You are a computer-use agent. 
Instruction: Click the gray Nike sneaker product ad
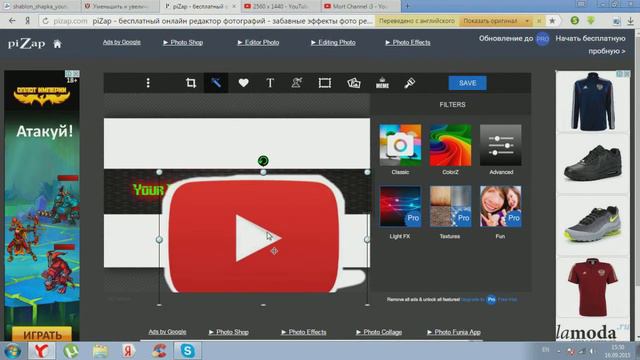[593, 224]
